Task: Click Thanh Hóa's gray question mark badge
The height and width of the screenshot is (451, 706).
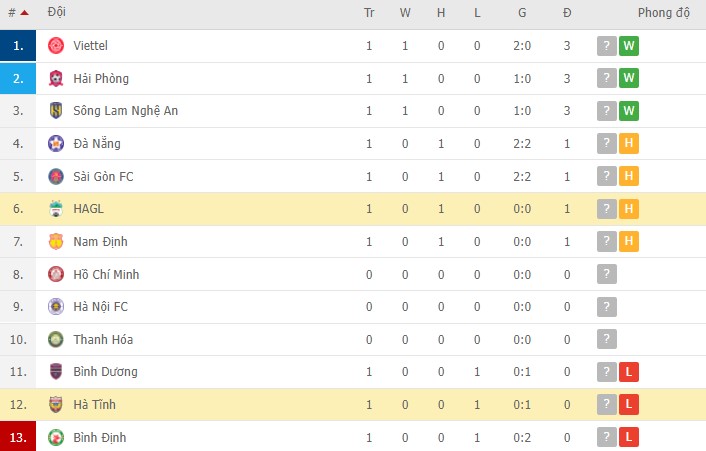Action: [606, 340]
